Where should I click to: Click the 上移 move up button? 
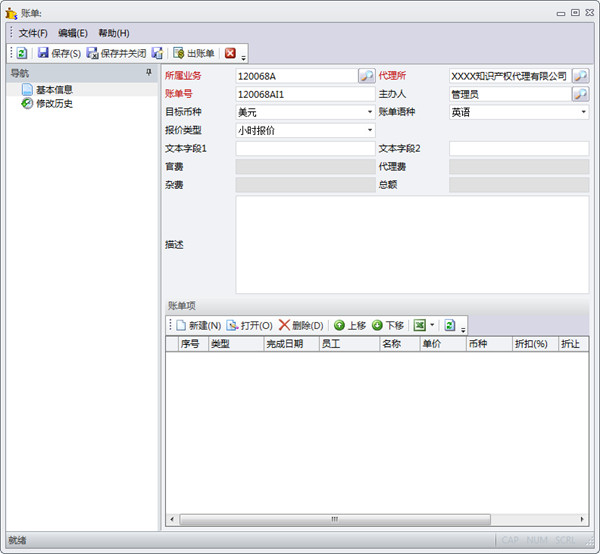tap(350, 326)
